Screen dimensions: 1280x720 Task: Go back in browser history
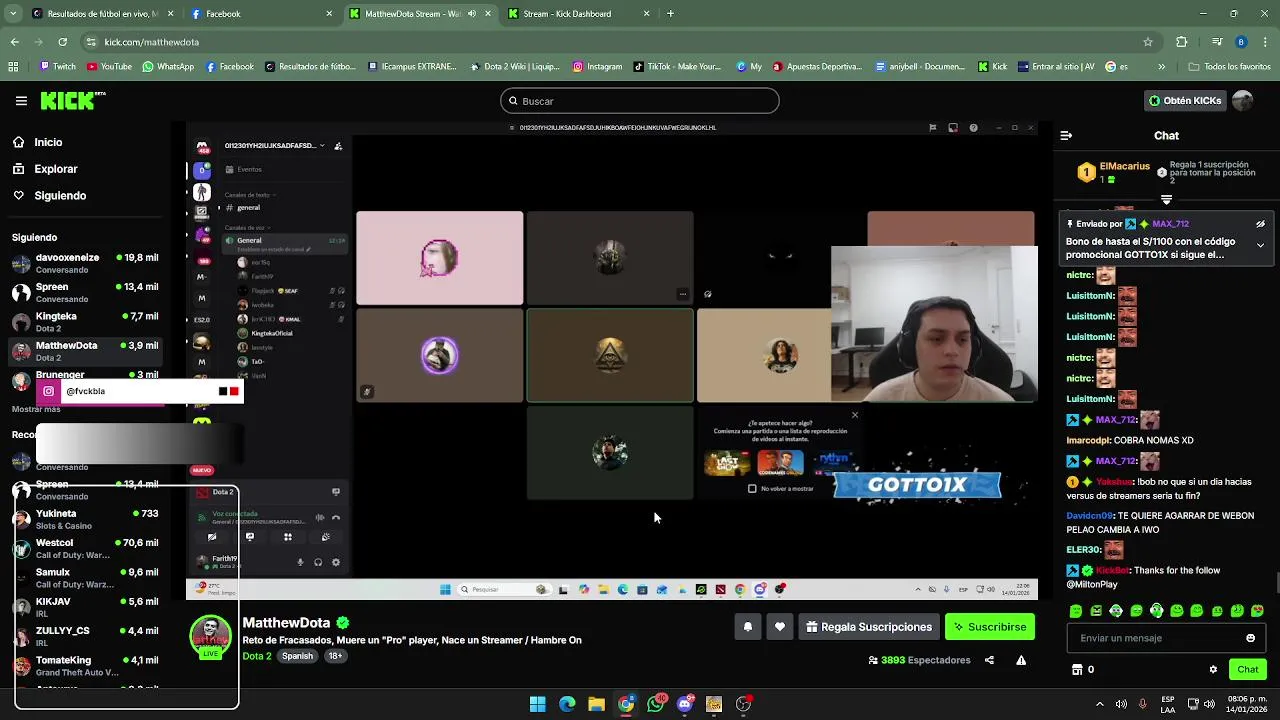tap(14, 42)
